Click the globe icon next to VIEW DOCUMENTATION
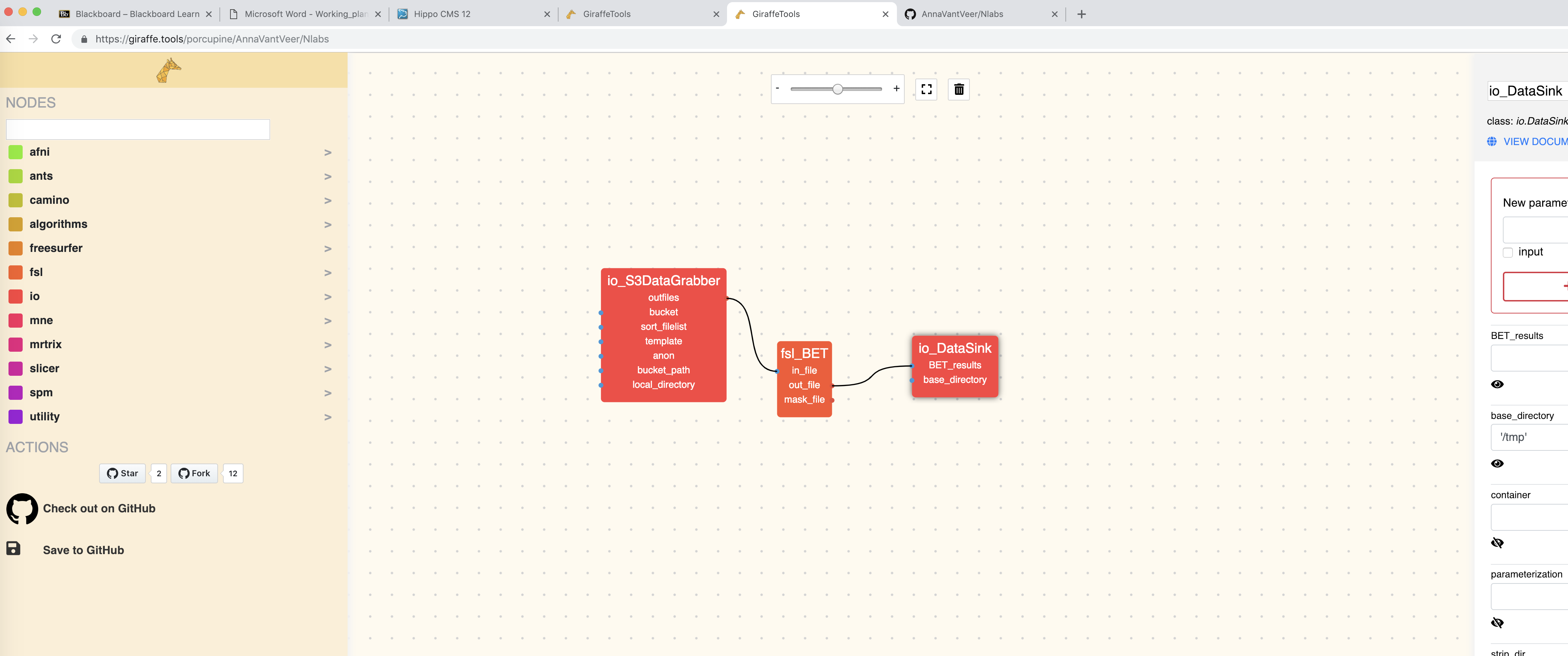The width and height of the screenshot is (1568, 656). point(1493,141)
